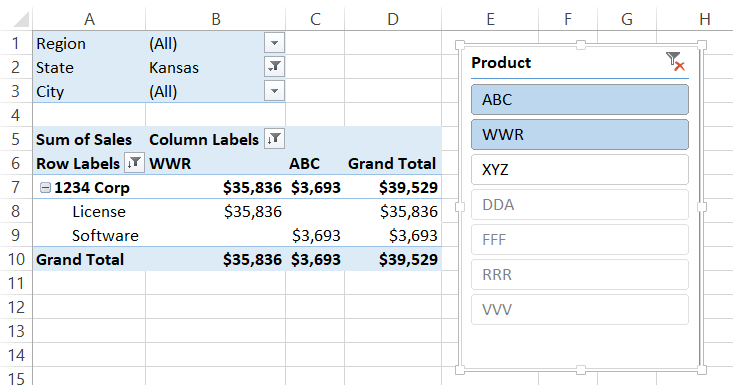Screen dimensions: 733x385
Task: Select the Grand Total row label
Action: pos(89,259)
